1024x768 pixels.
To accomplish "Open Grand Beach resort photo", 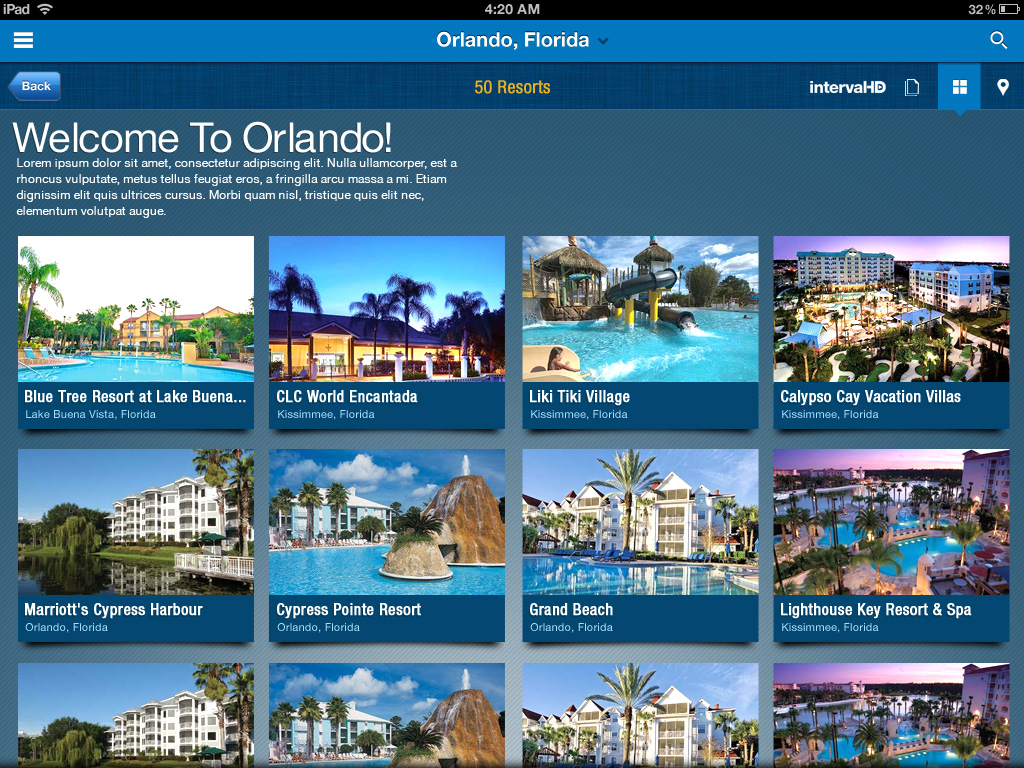I will point(640,522).
